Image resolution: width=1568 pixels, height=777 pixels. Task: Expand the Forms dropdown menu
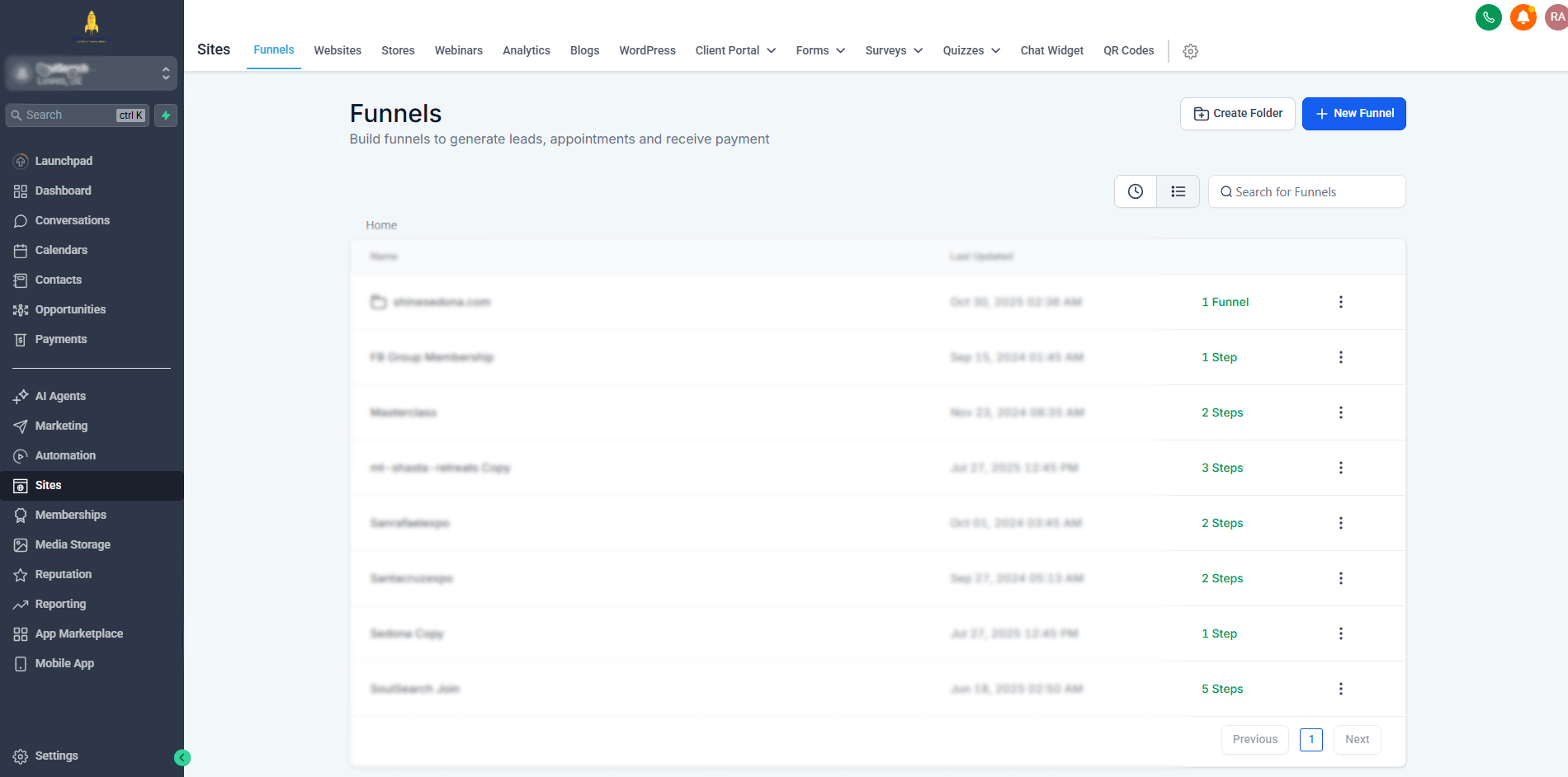(x=820, y=50)
